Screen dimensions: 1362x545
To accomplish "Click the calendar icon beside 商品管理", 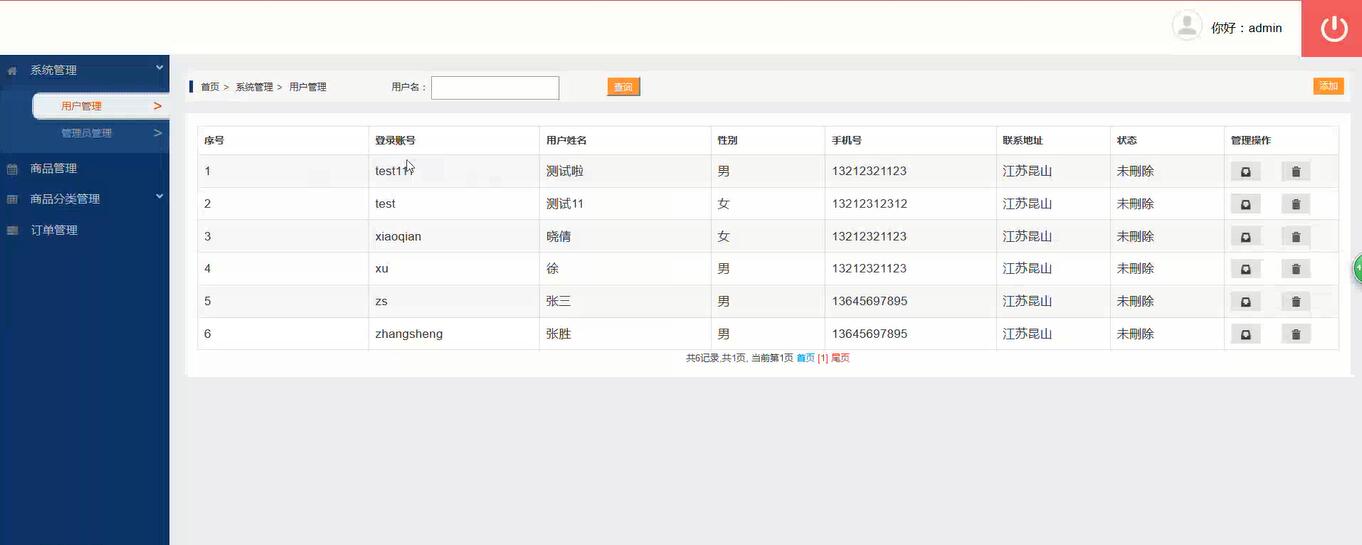I will click(12, 169).
